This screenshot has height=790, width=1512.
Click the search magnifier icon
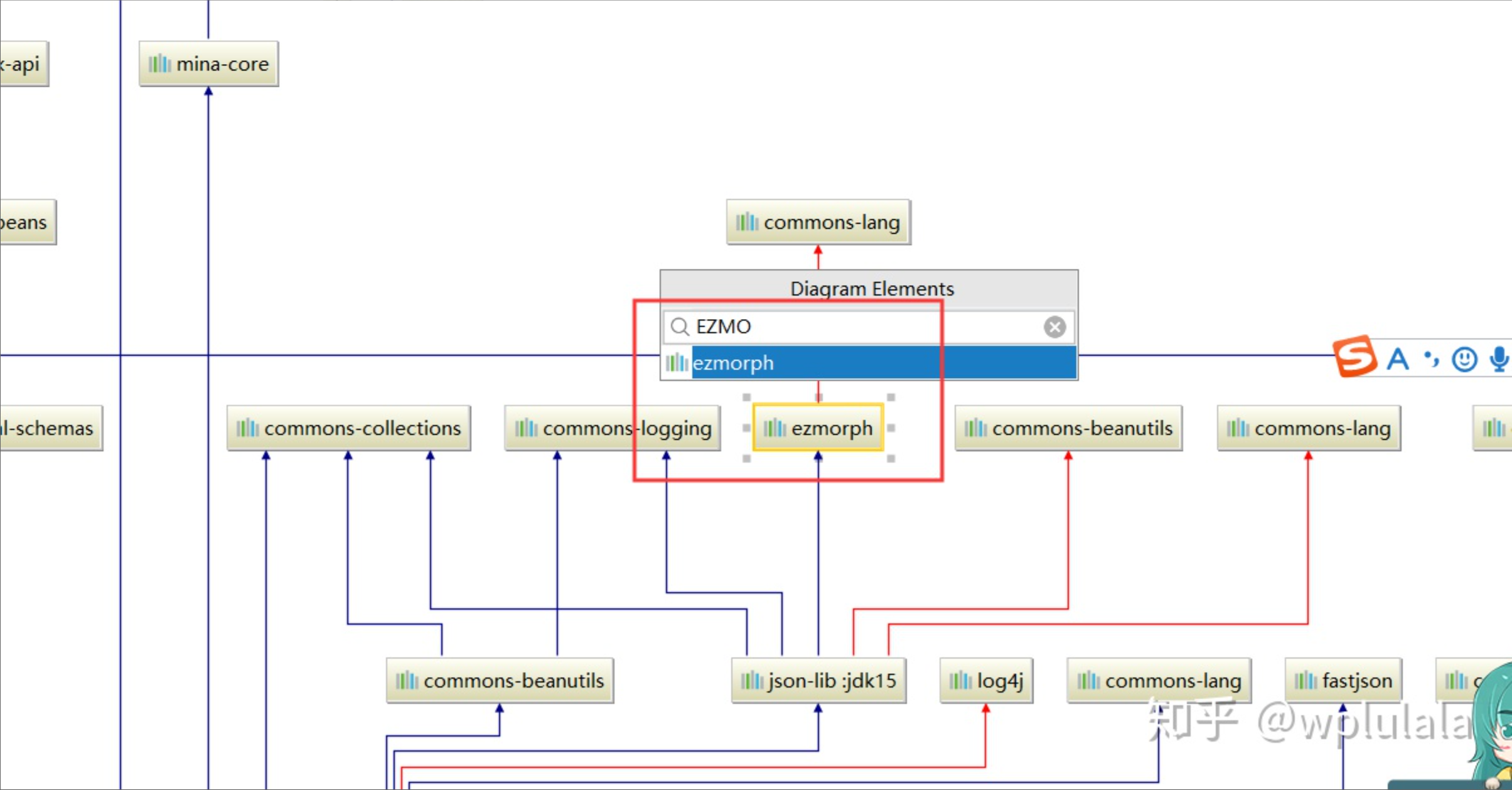coord(679,327)
